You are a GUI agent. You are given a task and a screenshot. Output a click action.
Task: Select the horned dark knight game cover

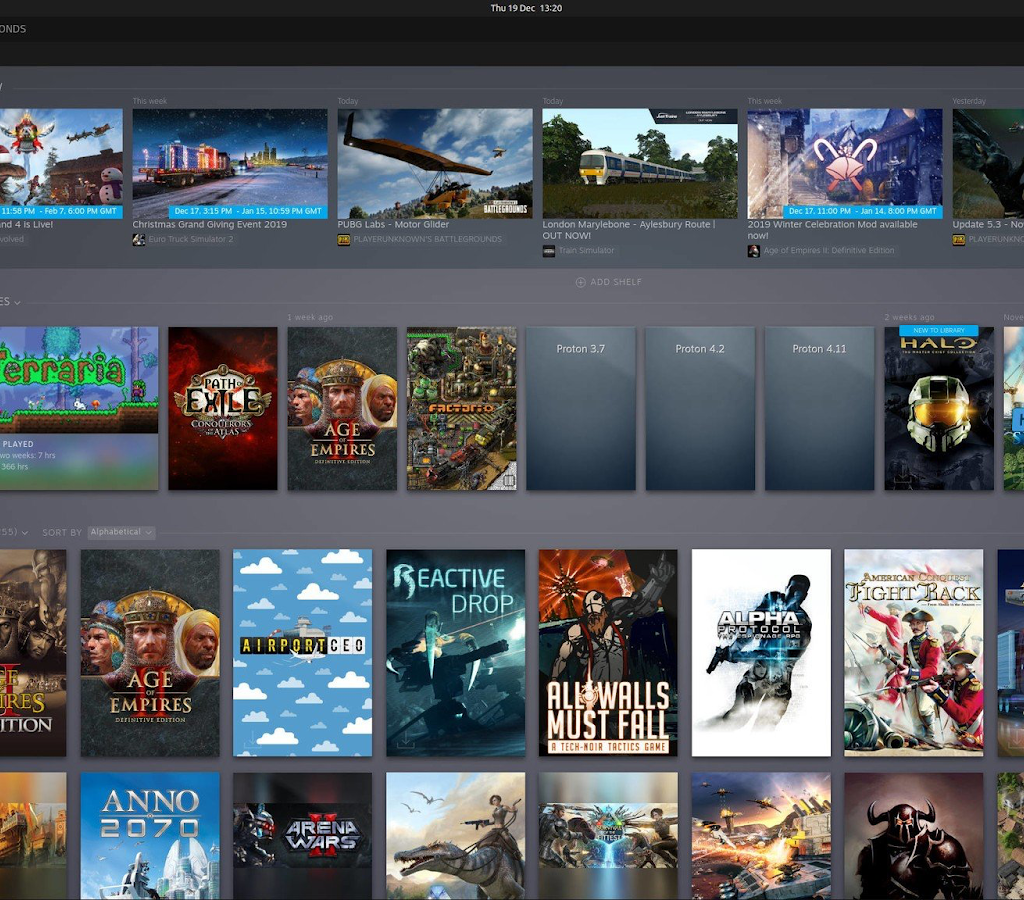[x=914, y=837]
